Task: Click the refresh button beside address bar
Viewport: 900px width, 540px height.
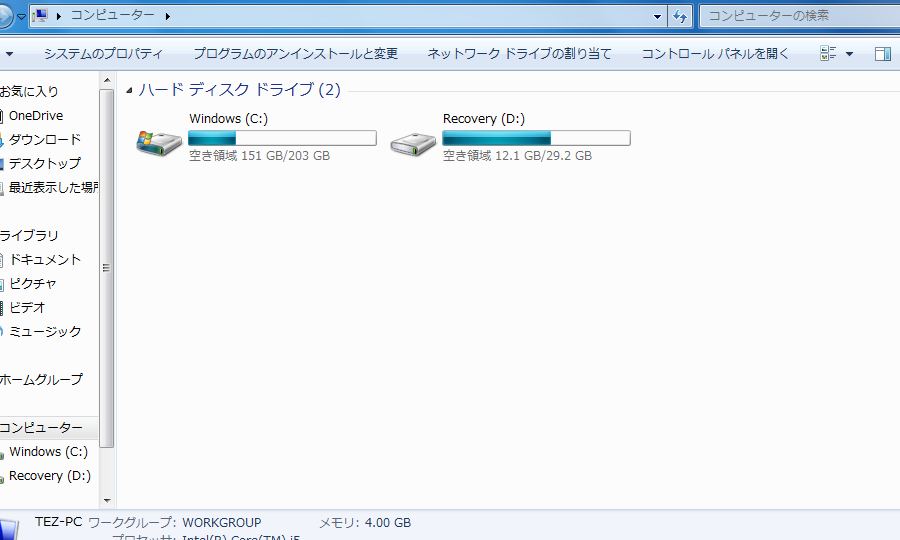Action: point(681,16)
